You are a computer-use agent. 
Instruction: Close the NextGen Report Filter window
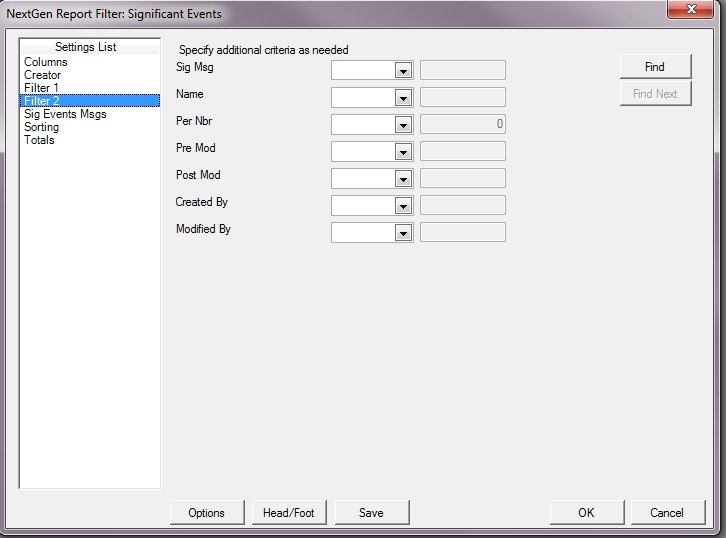coord(690,9)
